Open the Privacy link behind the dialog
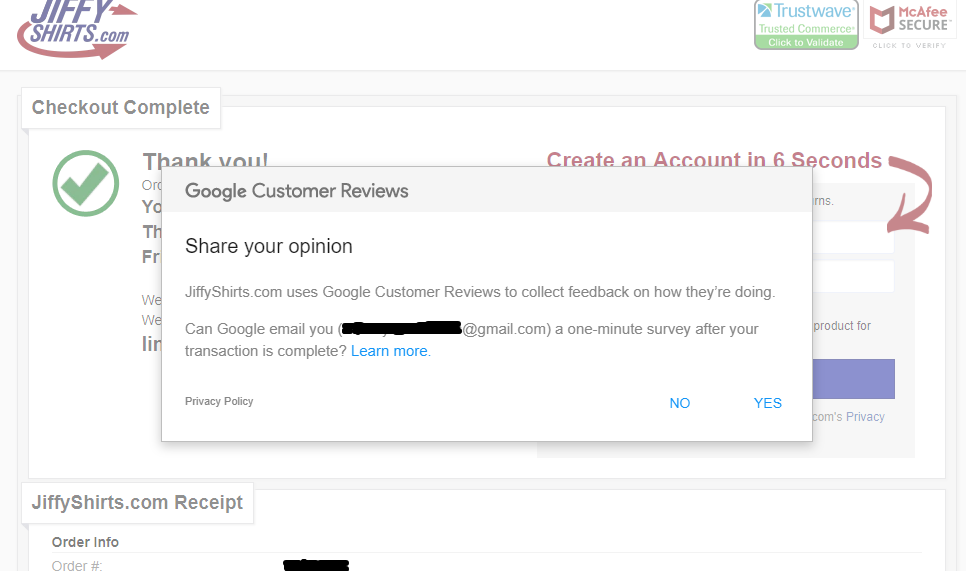 point(865,417)
